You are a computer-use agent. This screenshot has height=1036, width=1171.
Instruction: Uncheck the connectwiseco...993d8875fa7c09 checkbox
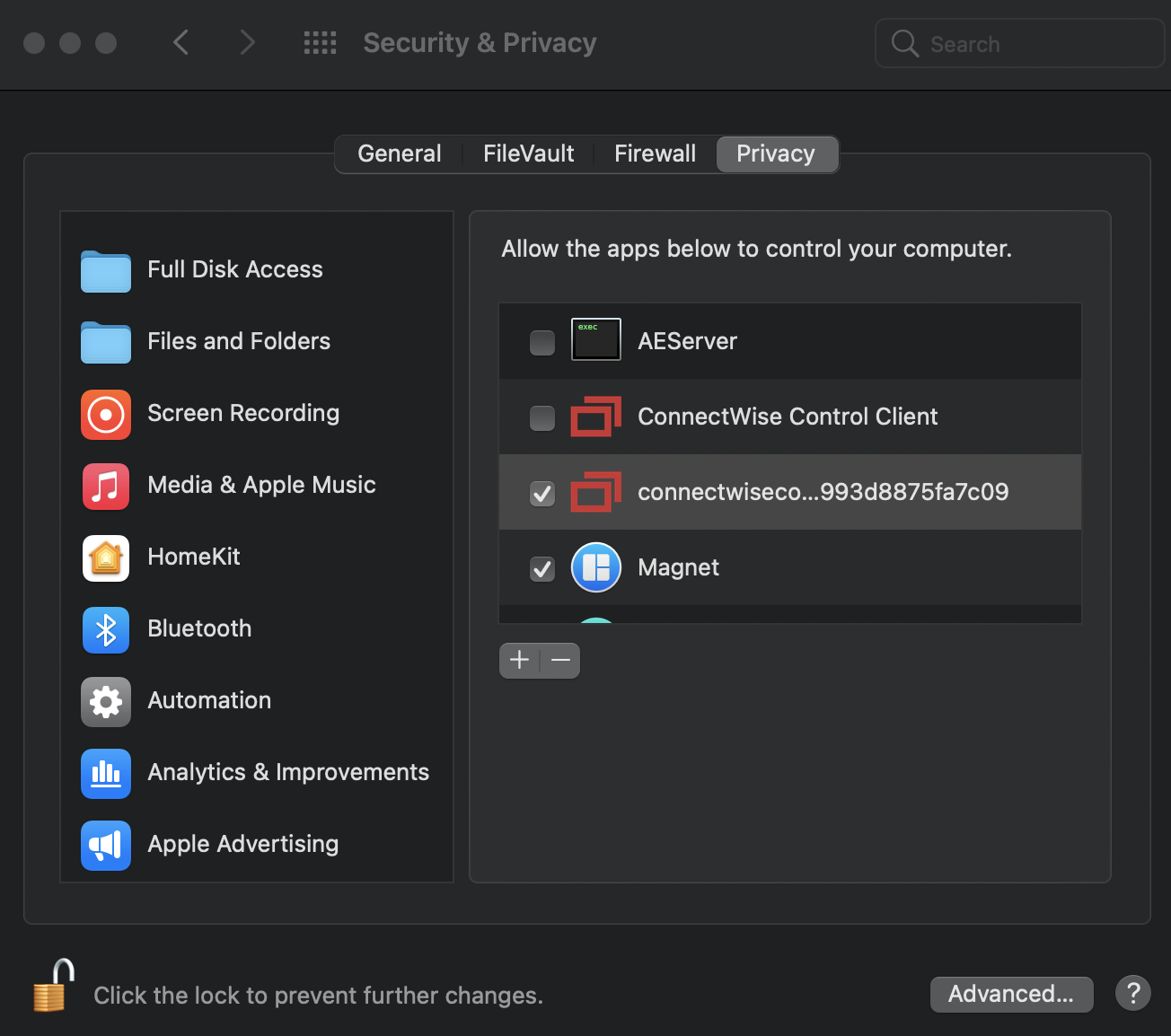[x=542, y=493]
